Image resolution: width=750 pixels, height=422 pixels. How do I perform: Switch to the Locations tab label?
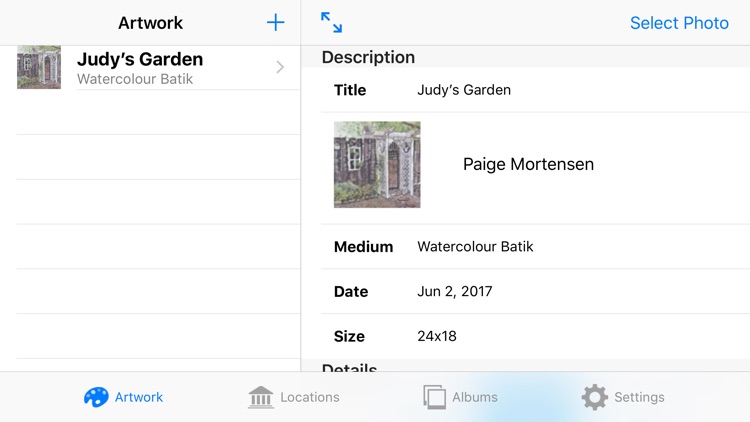point(310,397)
